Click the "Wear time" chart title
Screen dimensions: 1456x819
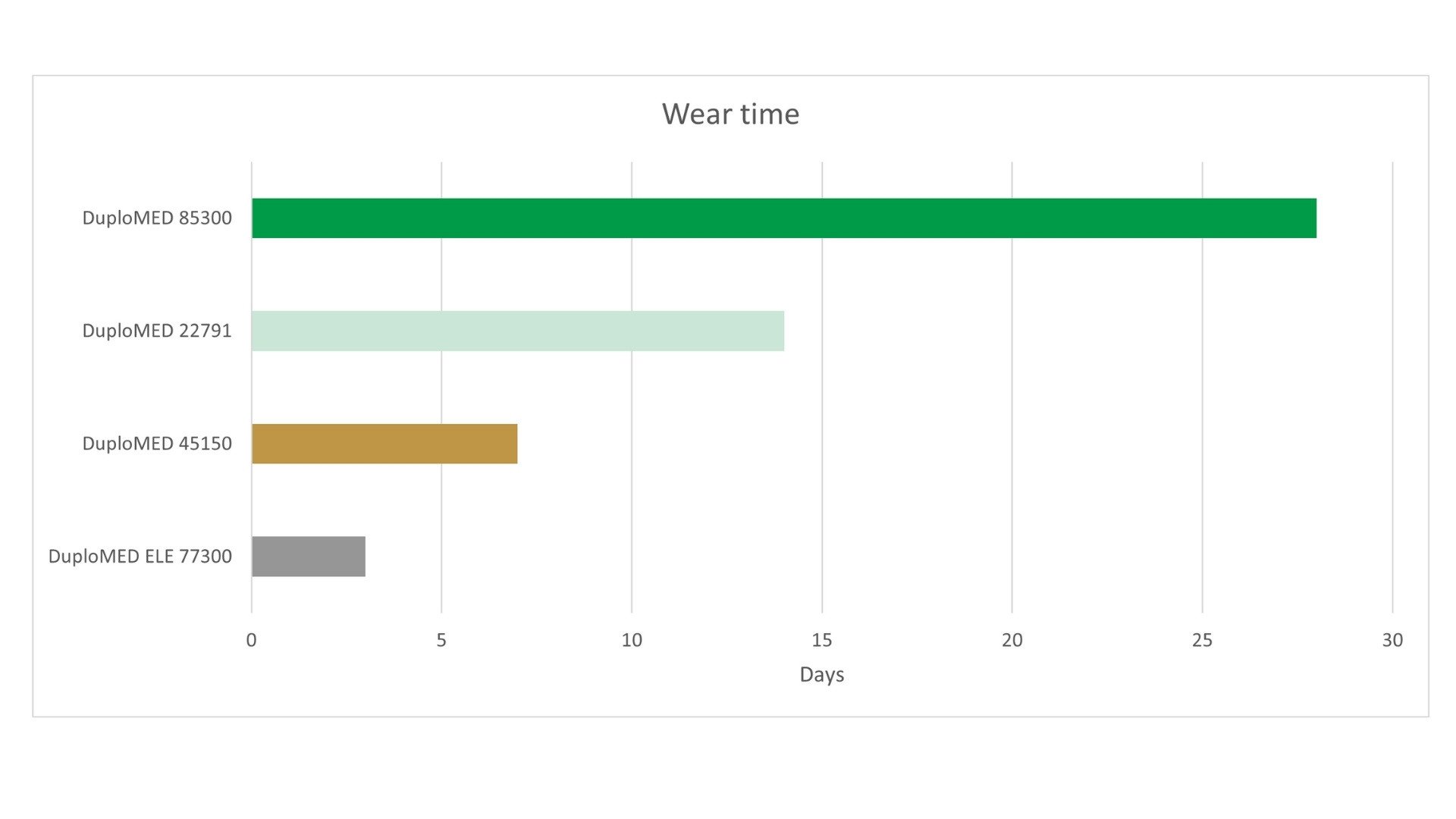pyautogui.click(x=730, y=115)
